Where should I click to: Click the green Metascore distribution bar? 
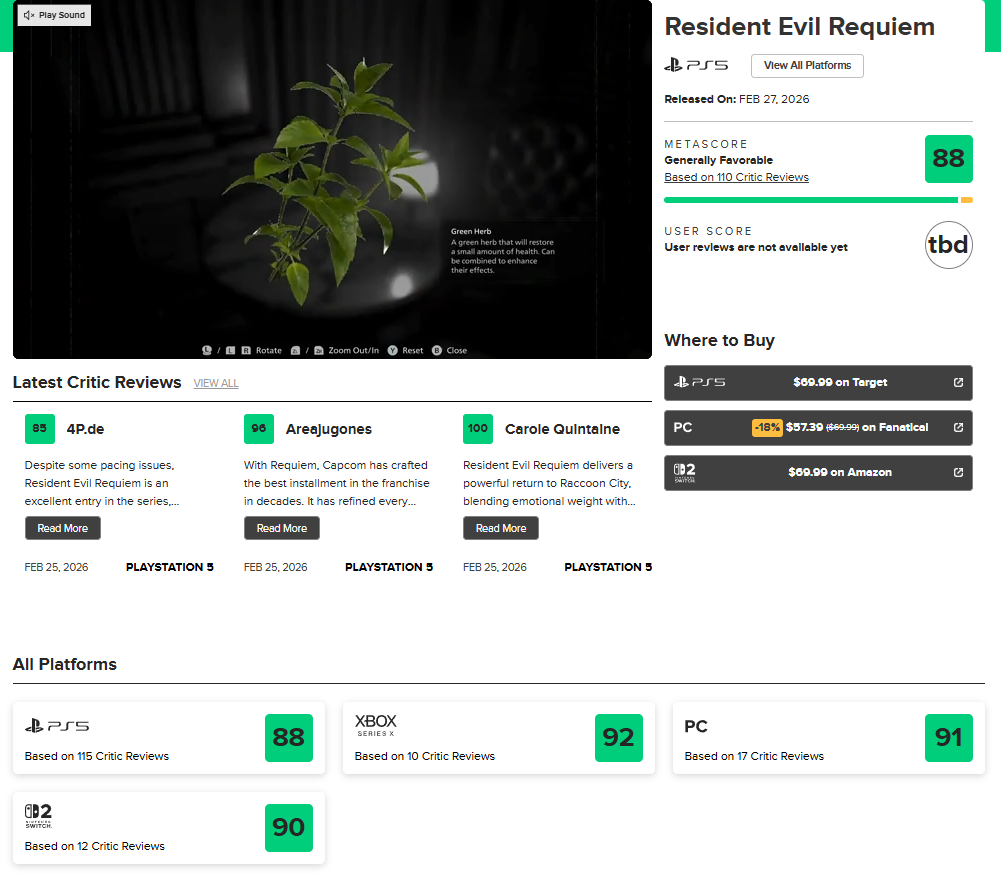coord(810,200)
